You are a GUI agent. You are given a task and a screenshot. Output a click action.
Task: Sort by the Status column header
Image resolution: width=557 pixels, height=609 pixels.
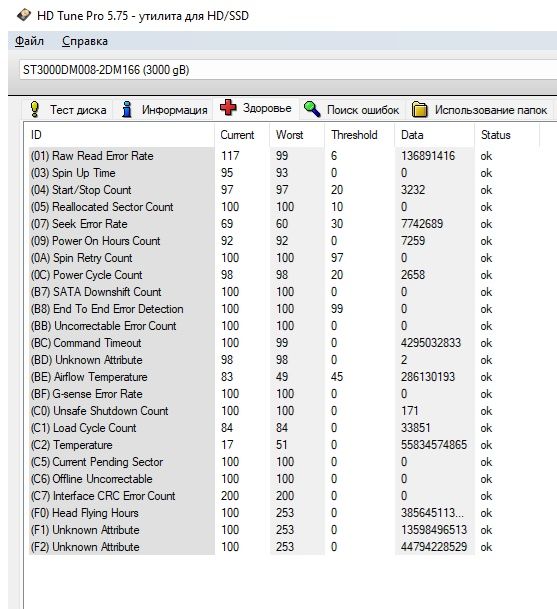click(x=507, y=135)
